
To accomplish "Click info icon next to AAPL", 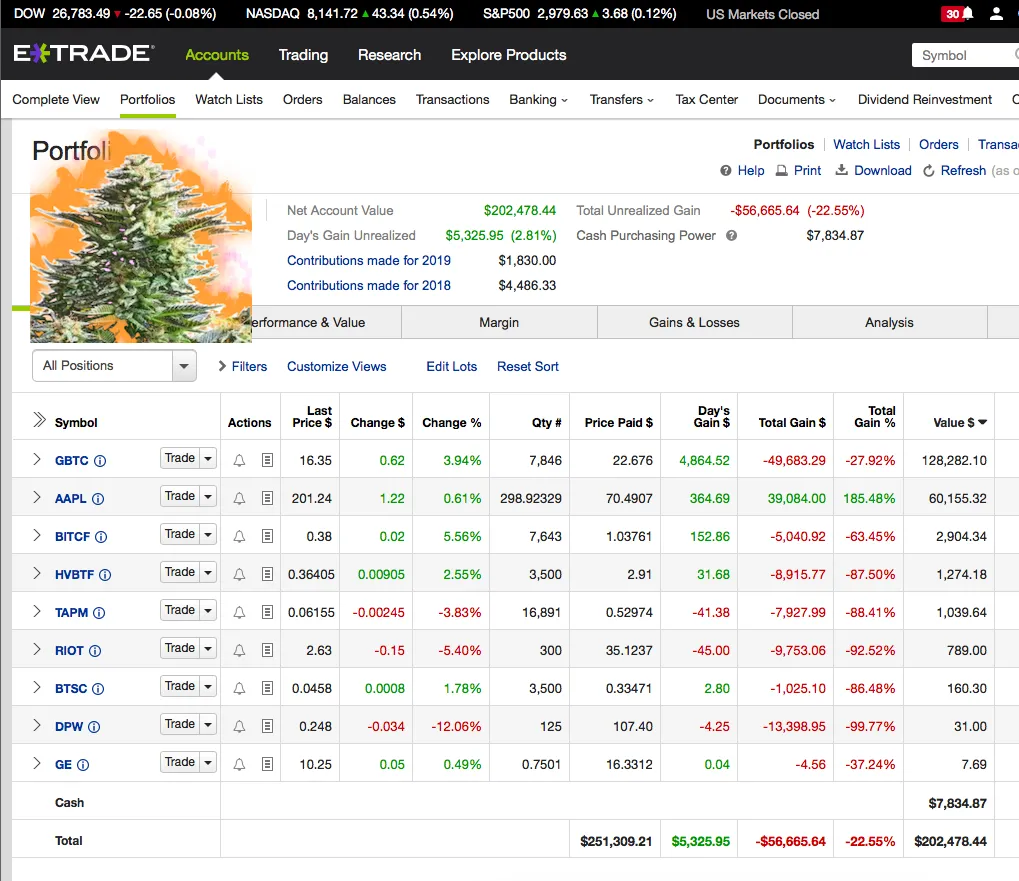I will 97,499.
